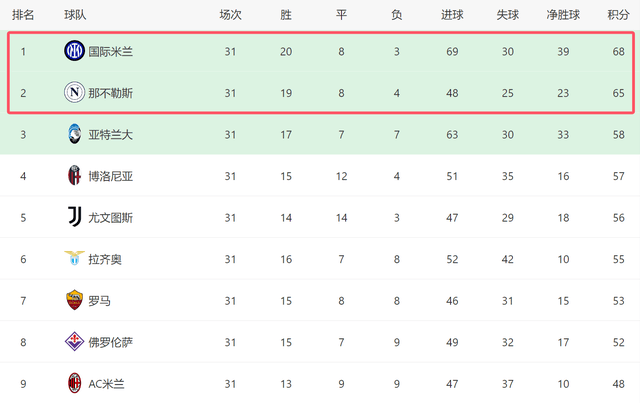Viewport: 640px width, 403px height.
Task: Sort by the 积分 points column header
Action: (618, 15)
